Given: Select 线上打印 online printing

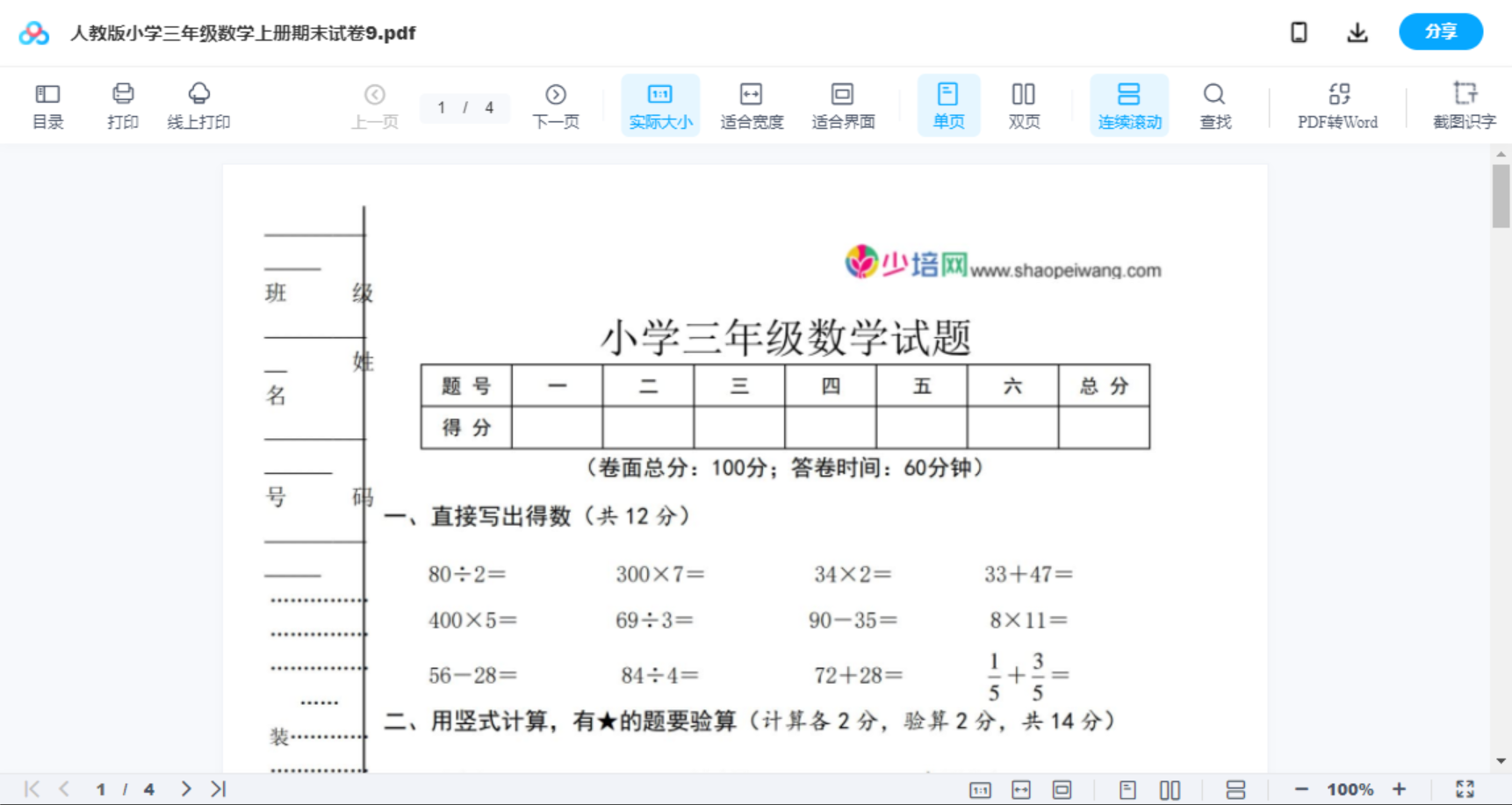Looking at the screenshot, I should pos(198,104).
